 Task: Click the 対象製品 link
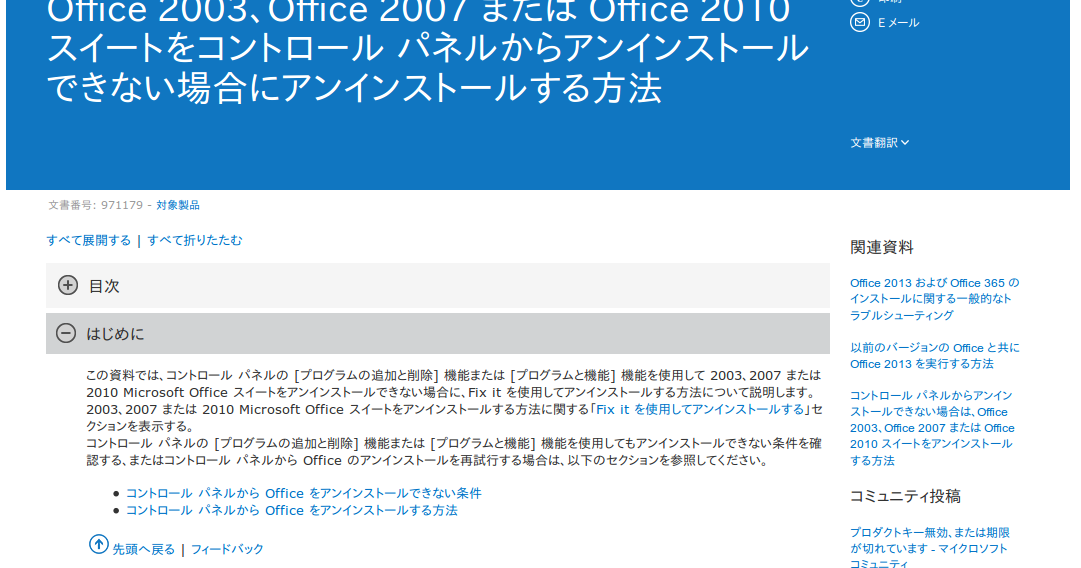pos(178,205)
